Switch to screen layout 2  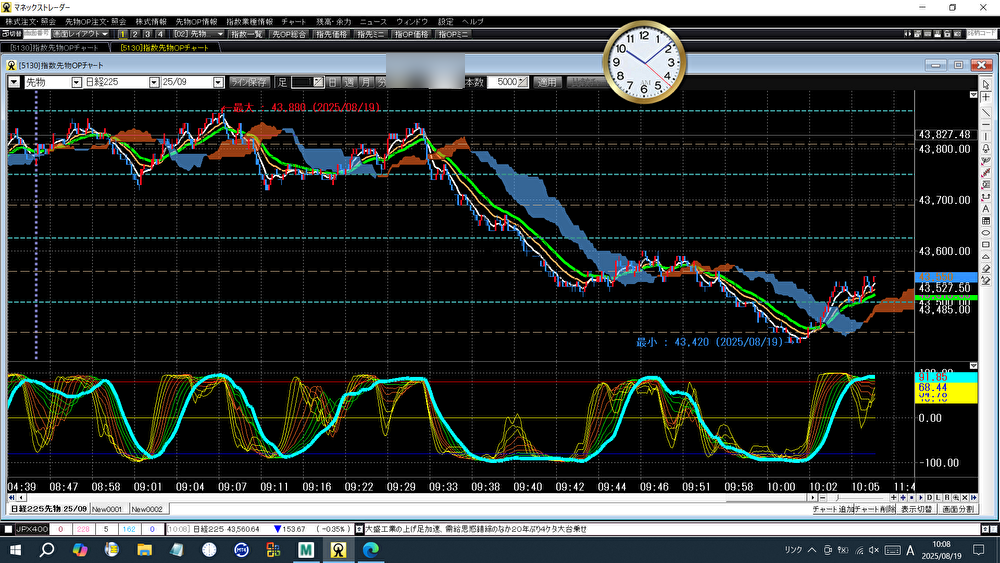tap(135, 34)
